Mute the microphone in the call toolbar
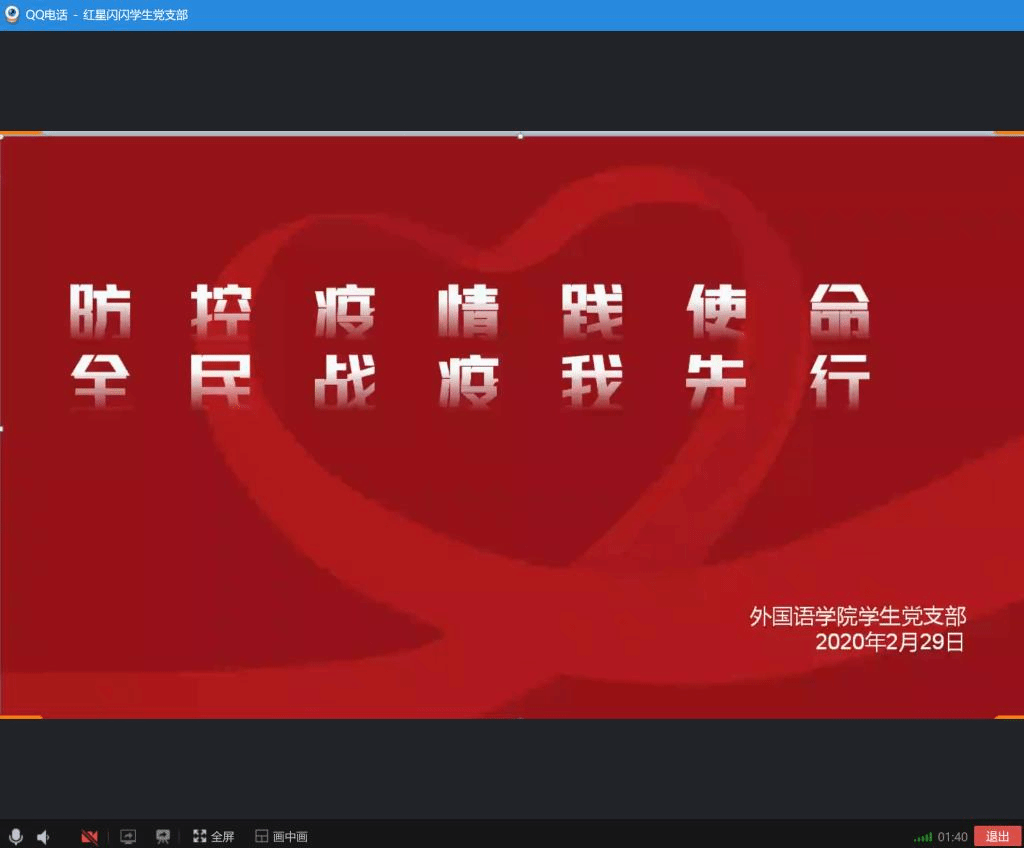Viewport: 1024px width, 848px height. pos(15,836)
